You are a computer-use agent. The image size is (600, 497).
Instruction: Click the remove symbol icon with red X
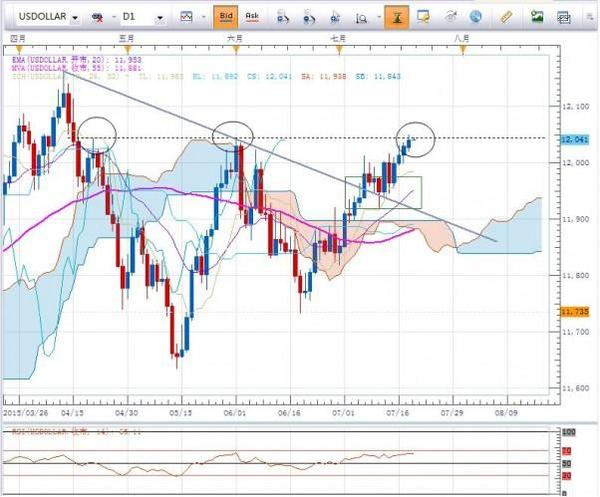point(98,18)
